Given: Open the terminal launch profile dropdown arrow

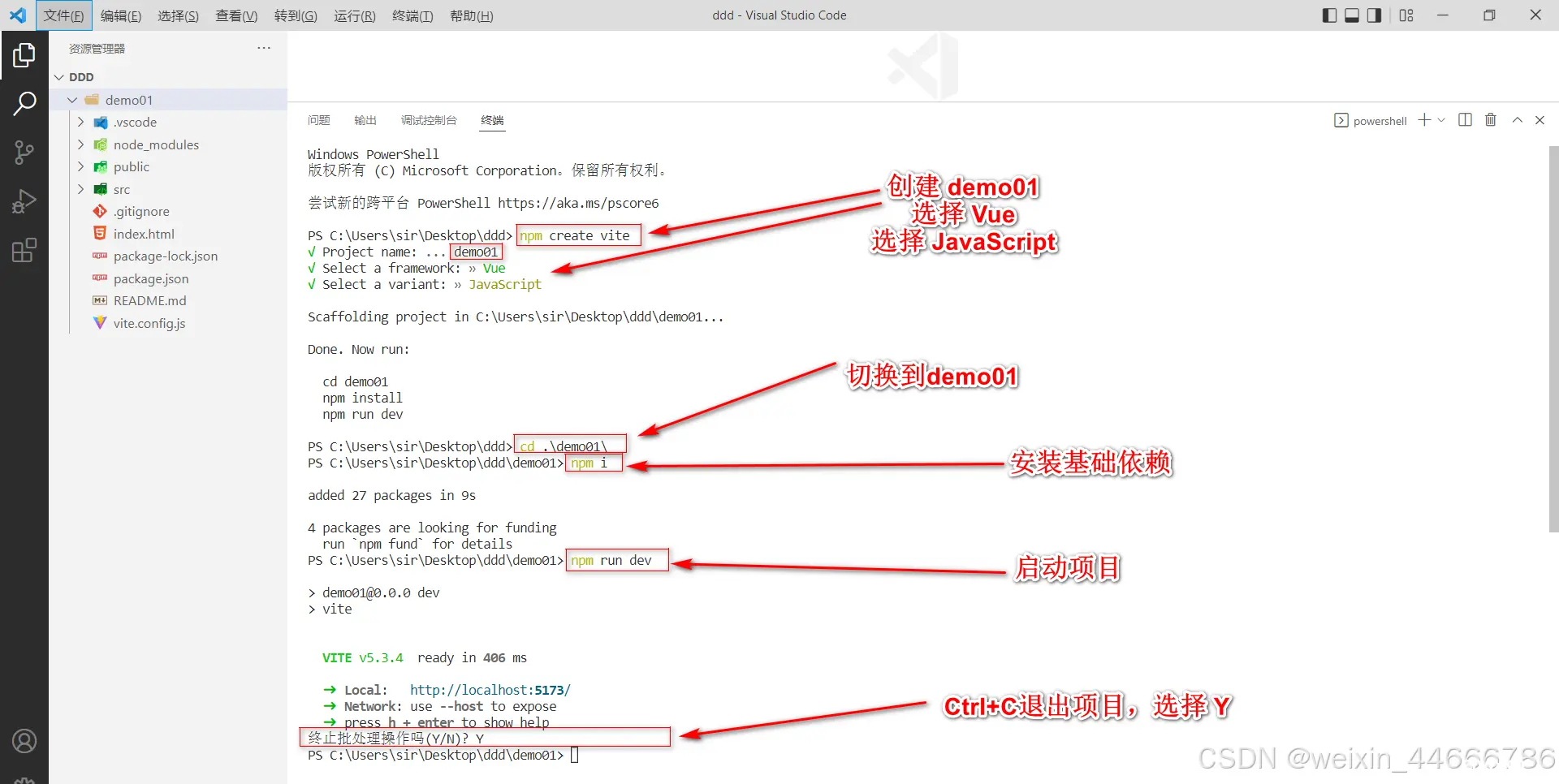Looking at the screenshot, I should tap(1442, 120).
